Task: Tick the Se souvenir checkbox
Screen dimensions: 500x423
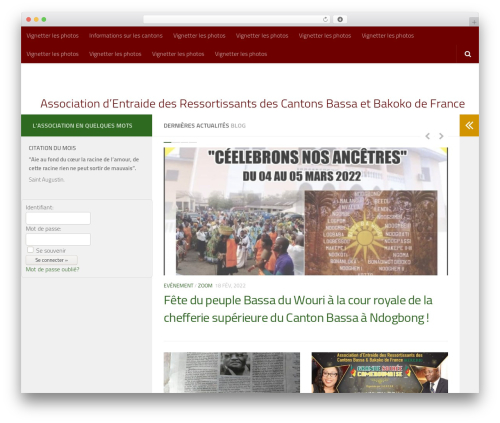Action: [x=30, y=250]
